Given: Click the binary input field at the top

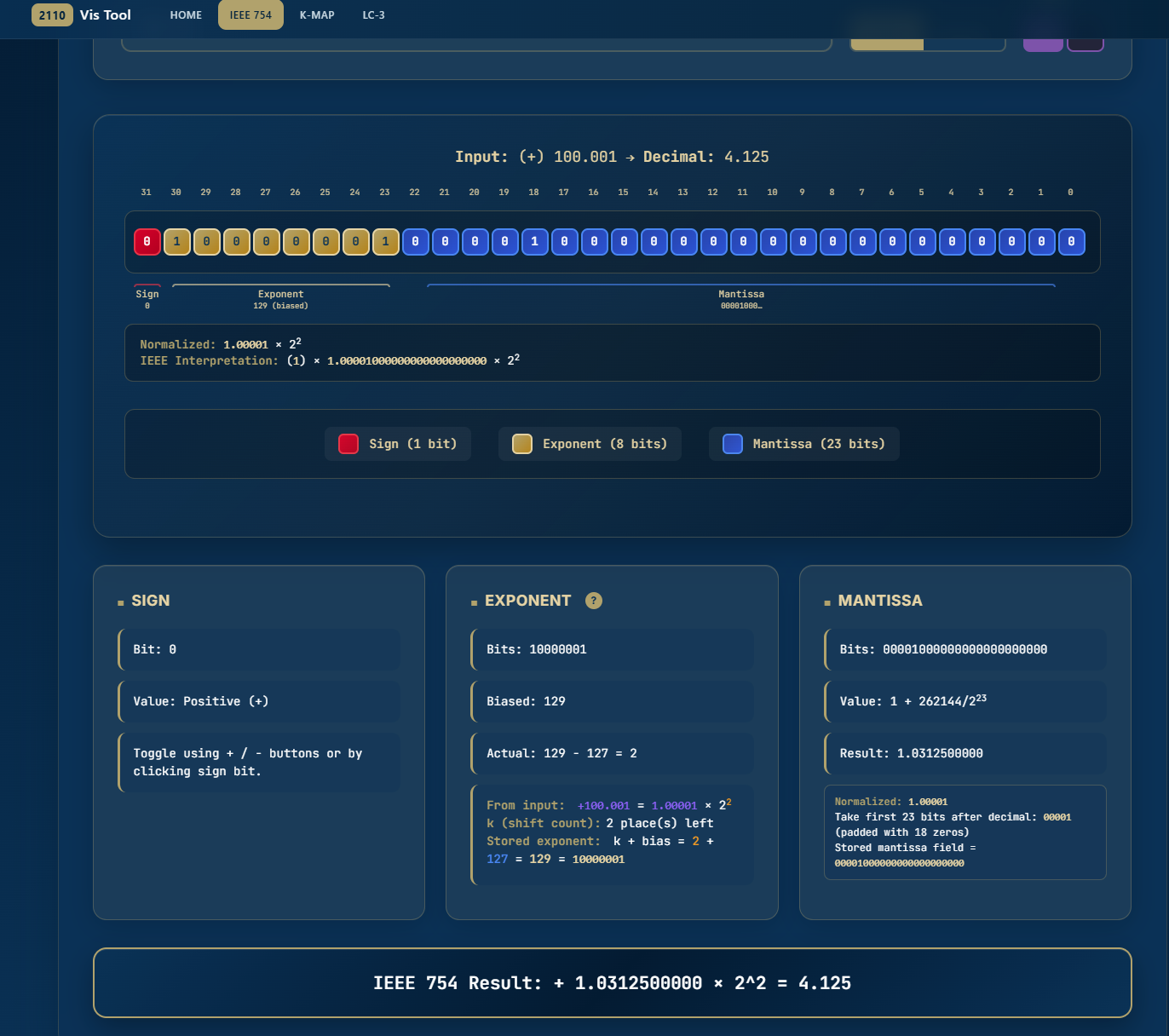Looking at the screenshot, I should pos(476,44).
